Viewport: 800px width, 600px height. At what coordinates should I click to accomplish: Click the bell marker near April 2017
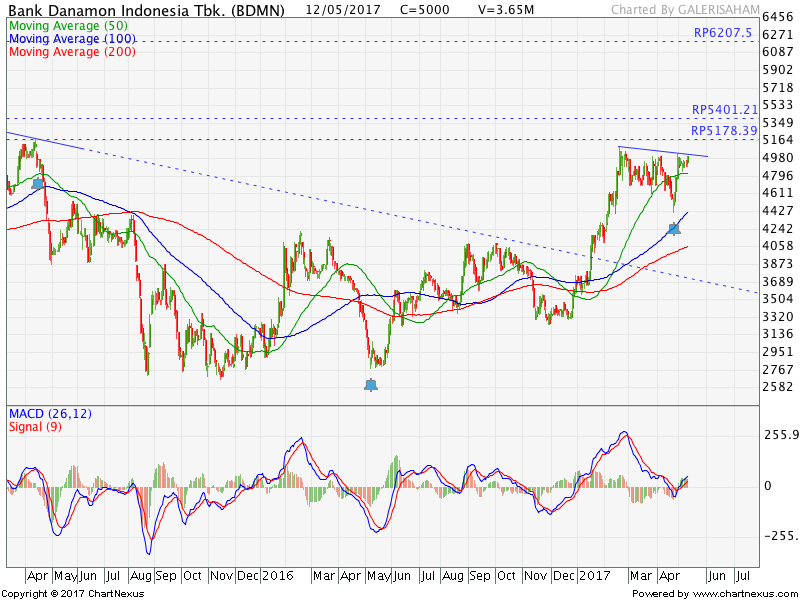click(x=674, y=229)
